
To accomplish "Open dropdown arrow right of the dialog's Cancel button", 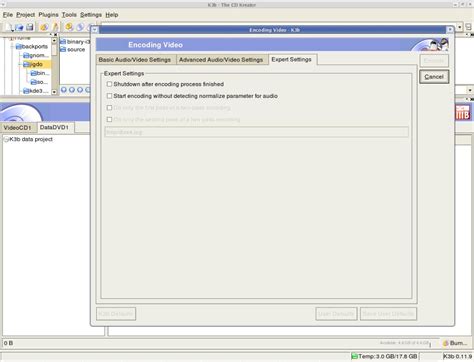I will tap(470, 90).
